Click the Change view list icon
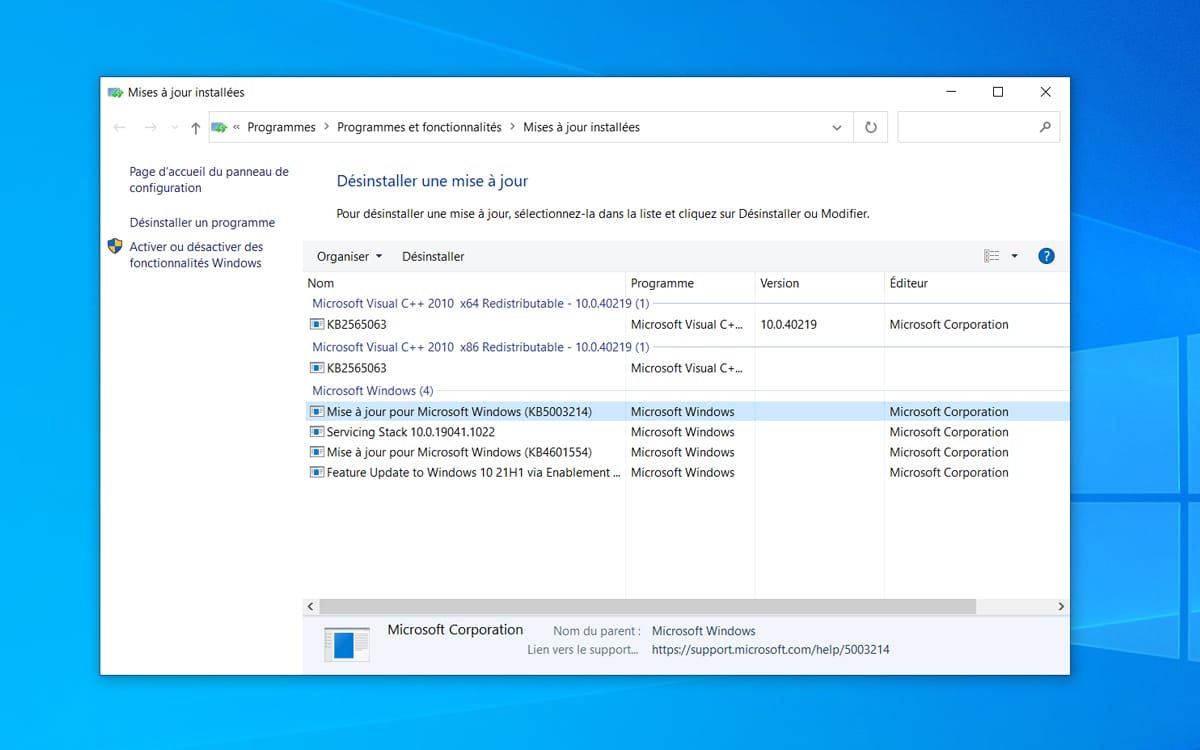 click(992, 256)
